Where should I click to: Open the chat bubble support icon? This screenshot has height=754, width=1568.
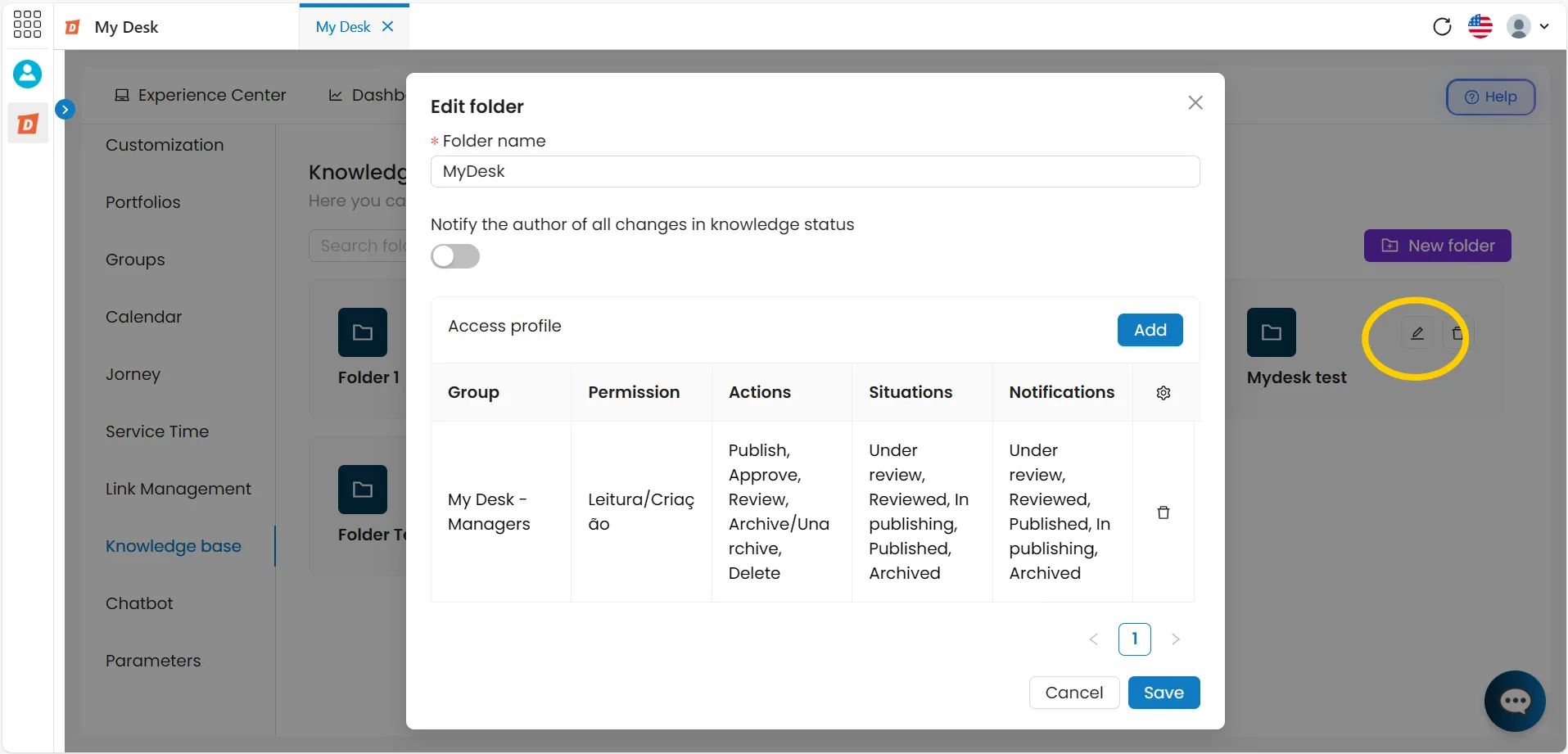click(x=1515, y=701)
